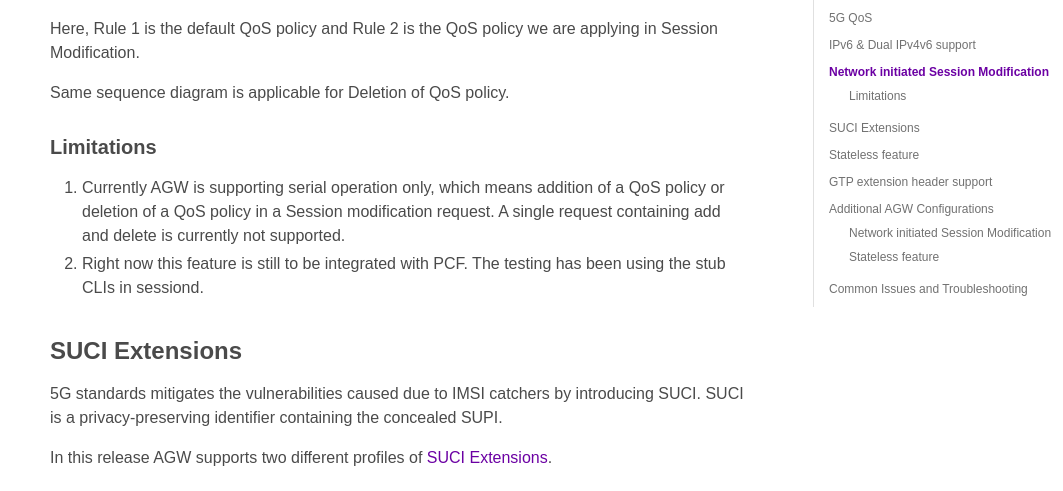Select Network initiated Session Modification under Additional AGW Configurations
This screenshot has width=1063, height=491.
(x=949, y=233)
